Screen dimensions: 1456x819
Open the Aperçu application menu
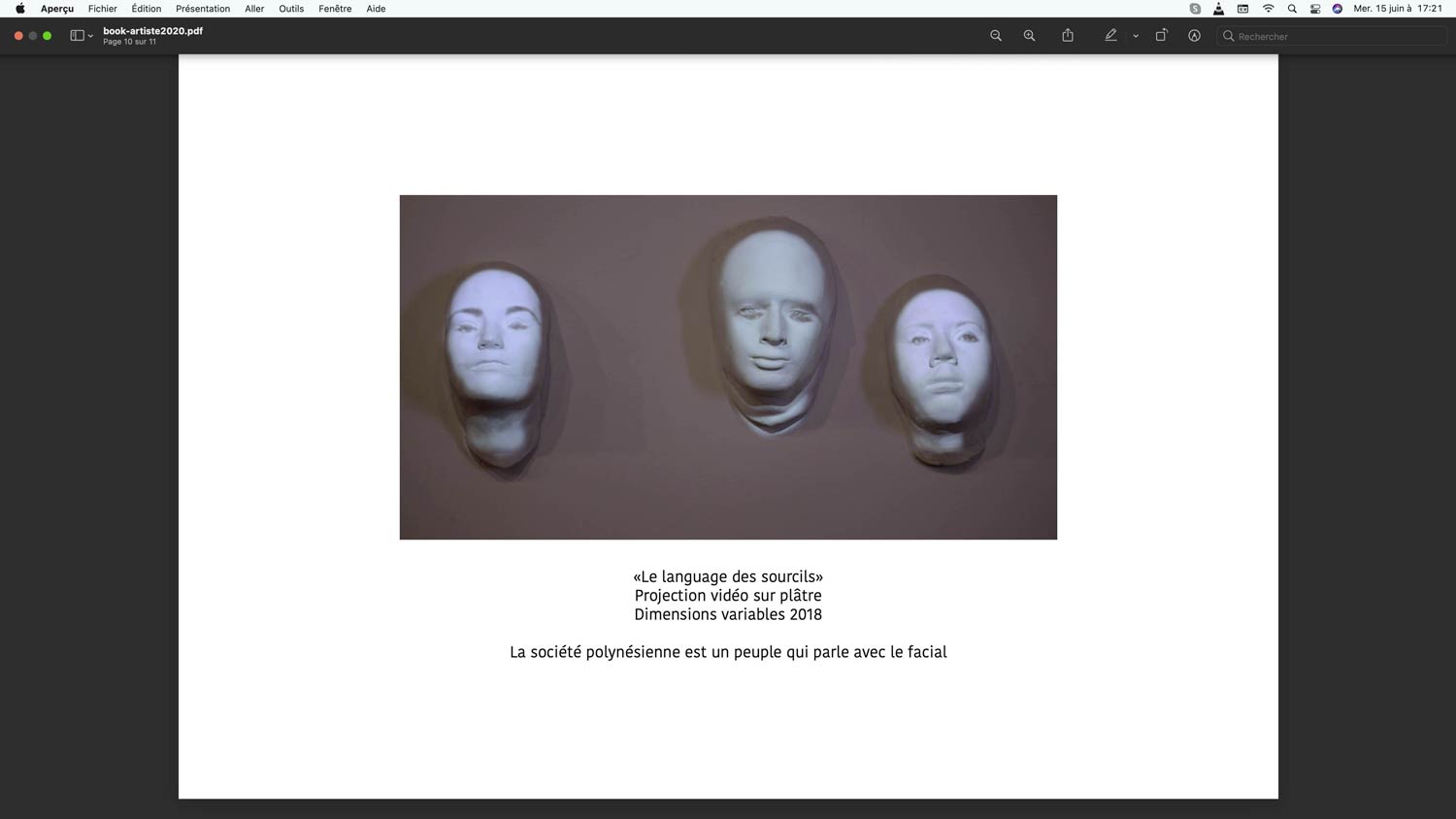click(x=57, y=9)
